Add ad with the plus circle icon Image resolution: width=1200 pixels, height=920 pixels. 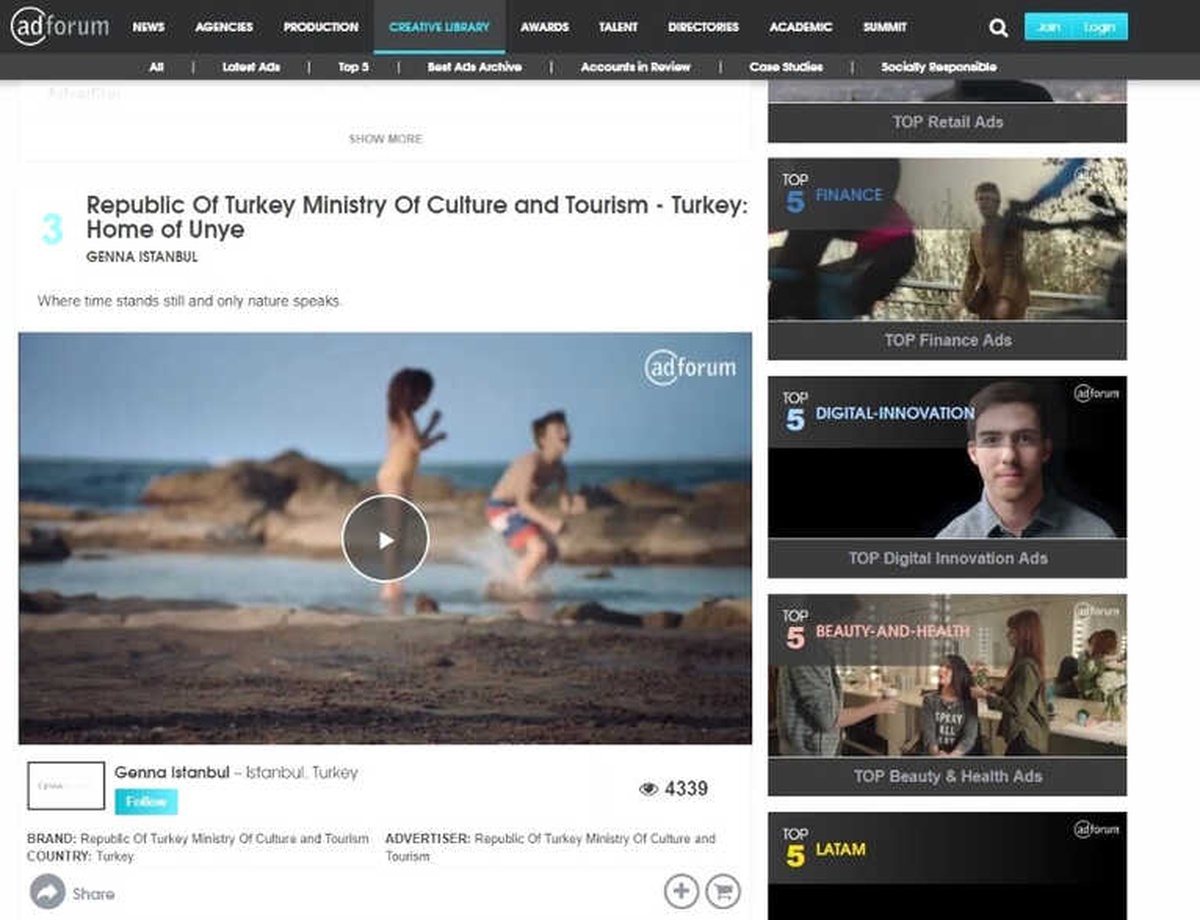coord(681,891)
